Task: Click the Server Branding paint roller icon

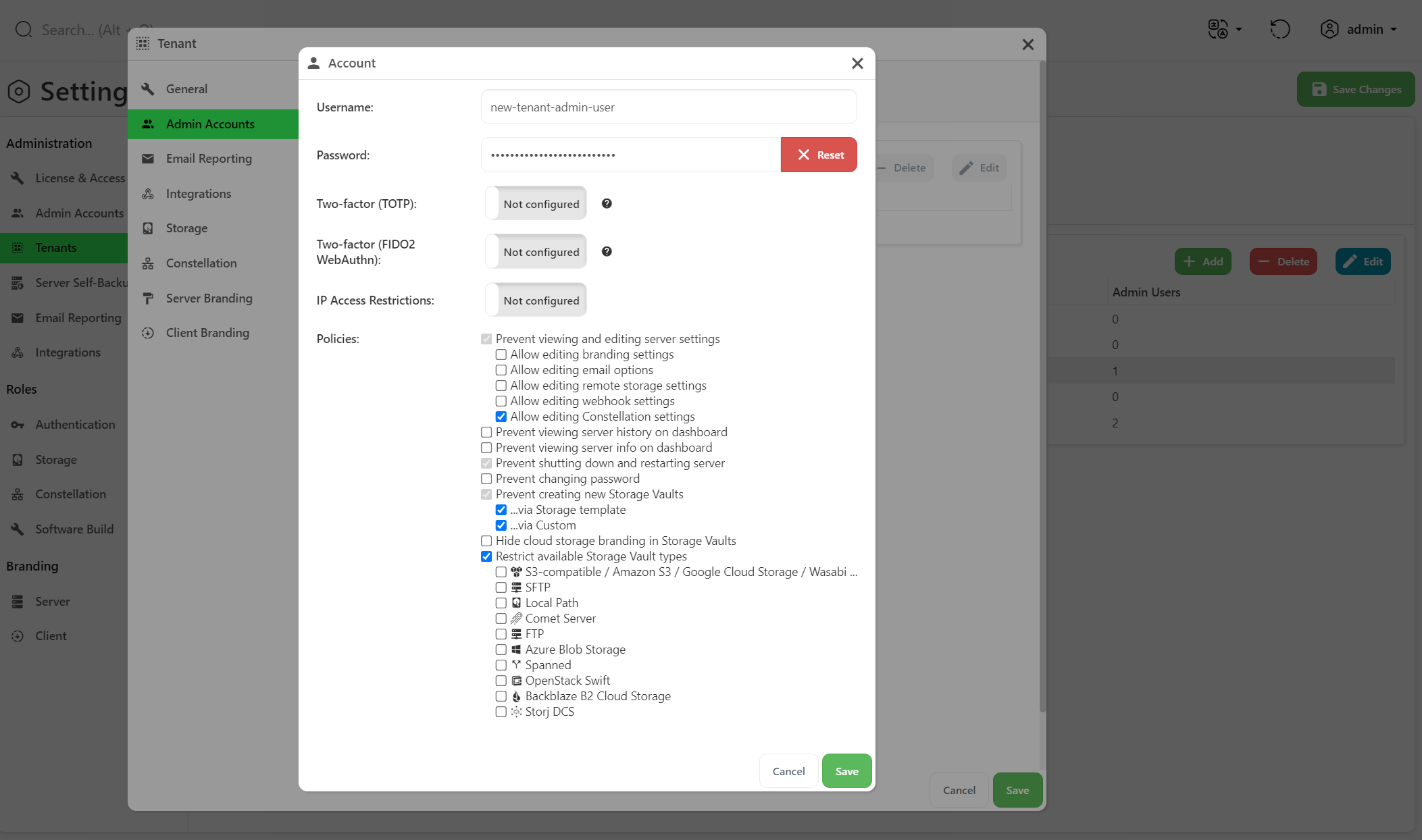Action: pos(148,298)
